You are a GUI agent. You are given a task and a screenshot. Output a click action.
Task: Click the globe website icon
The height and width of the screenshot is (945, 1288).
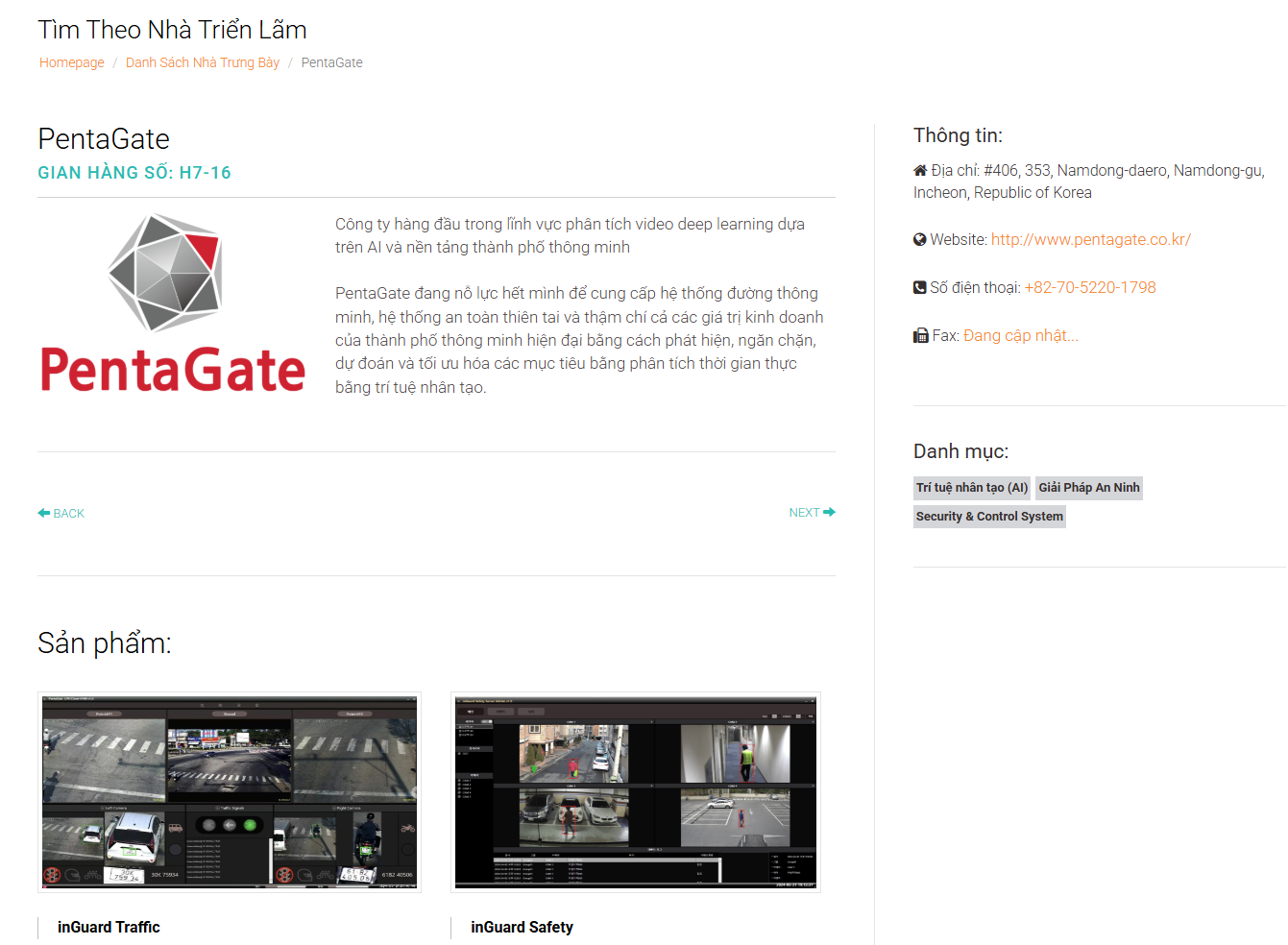(920, 239)
